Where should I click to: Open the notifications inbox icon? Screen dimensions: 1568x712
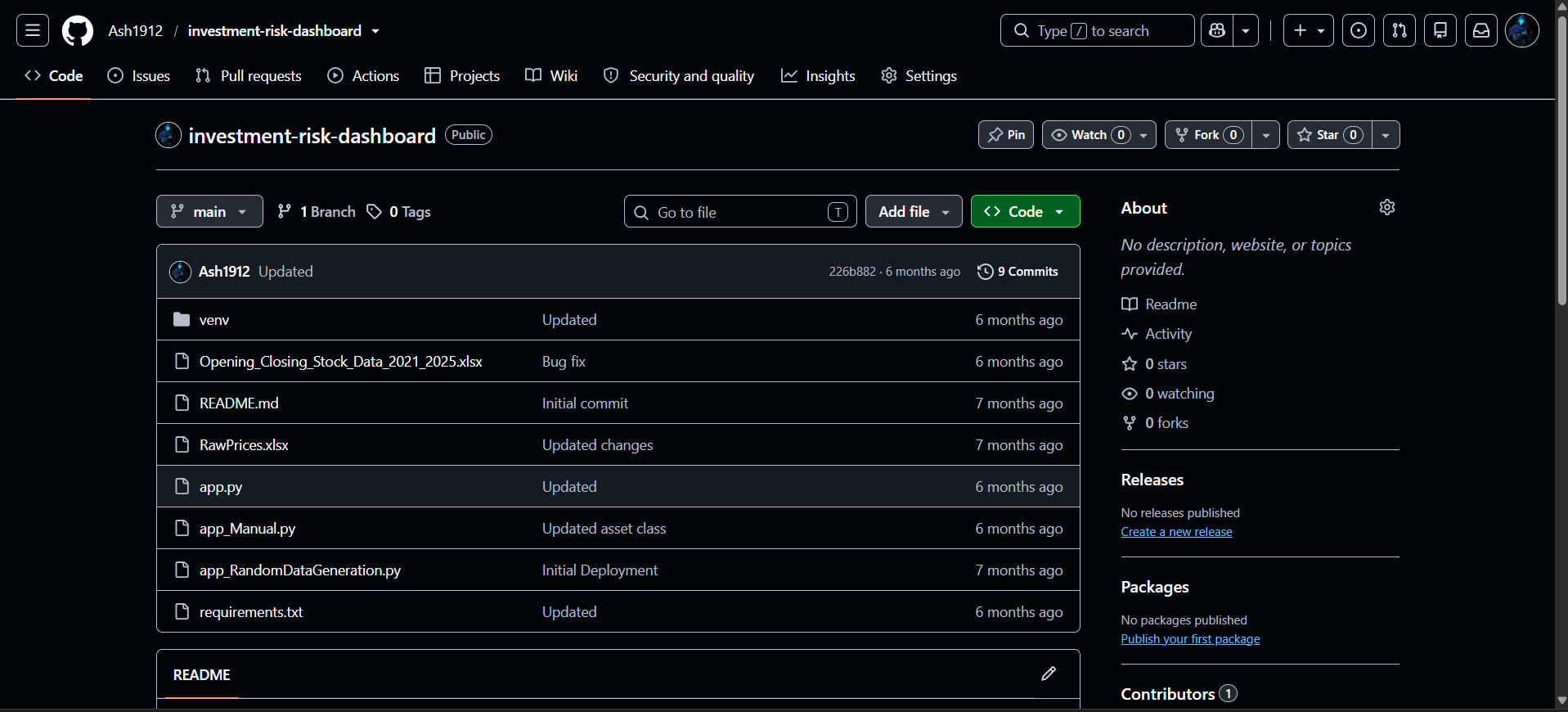[x=1481, y=31]
